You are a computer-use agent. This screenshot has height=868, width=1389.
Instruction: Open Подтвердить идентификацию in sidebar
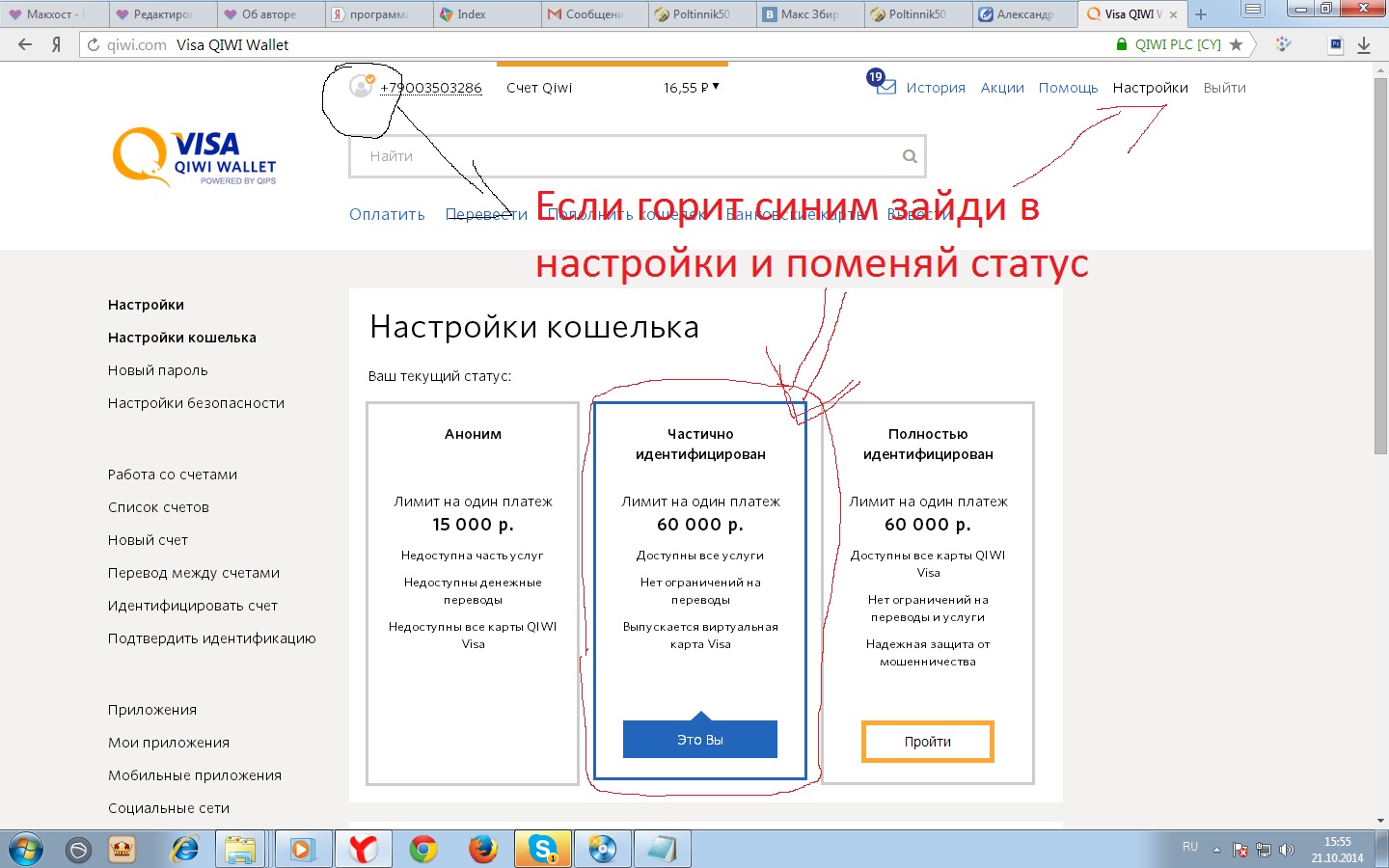(212, 638)
